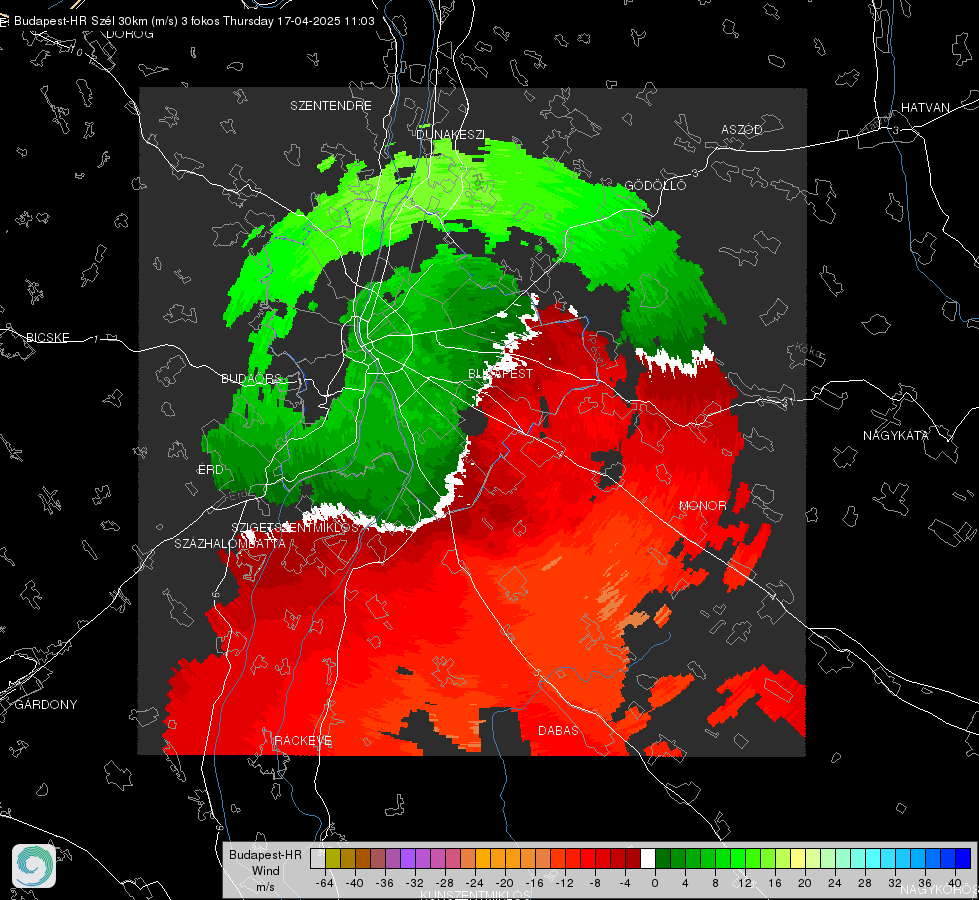Image resolution: width=979 pixels, height=900 pixels.
Task: Click the GÖDÖLLO town label
Action: click(655, 185)
